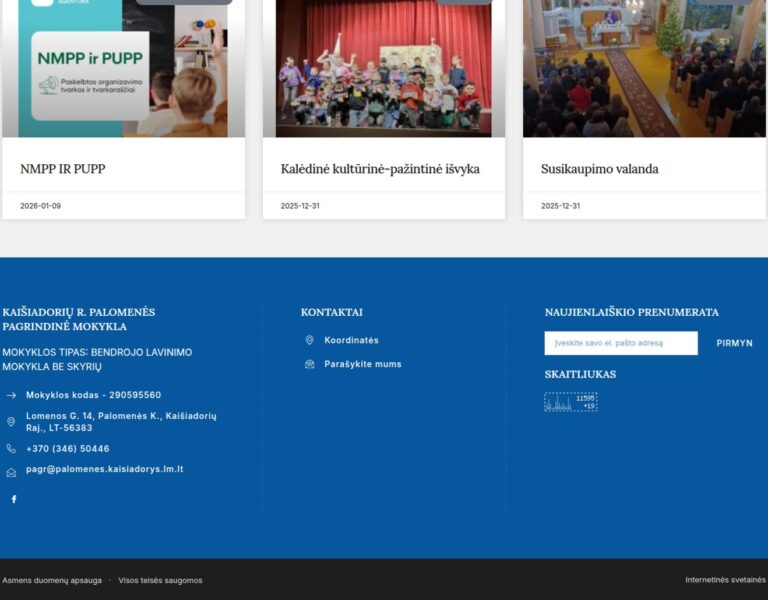Open the NMPP IR PUPP article title
The width and height of the screenshot is (768, 600).
tap(63, 169)
